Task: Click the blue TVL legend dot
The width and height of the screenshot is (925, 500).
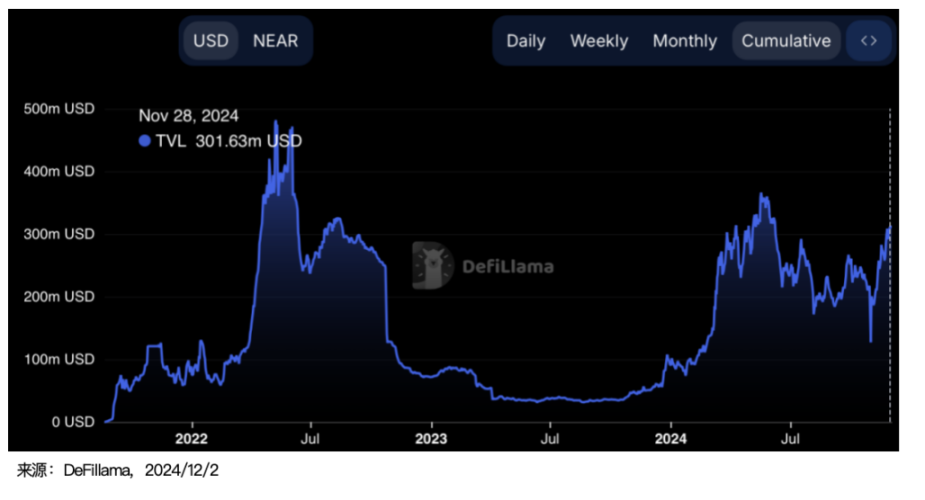Action: click(x=145, y=141)
